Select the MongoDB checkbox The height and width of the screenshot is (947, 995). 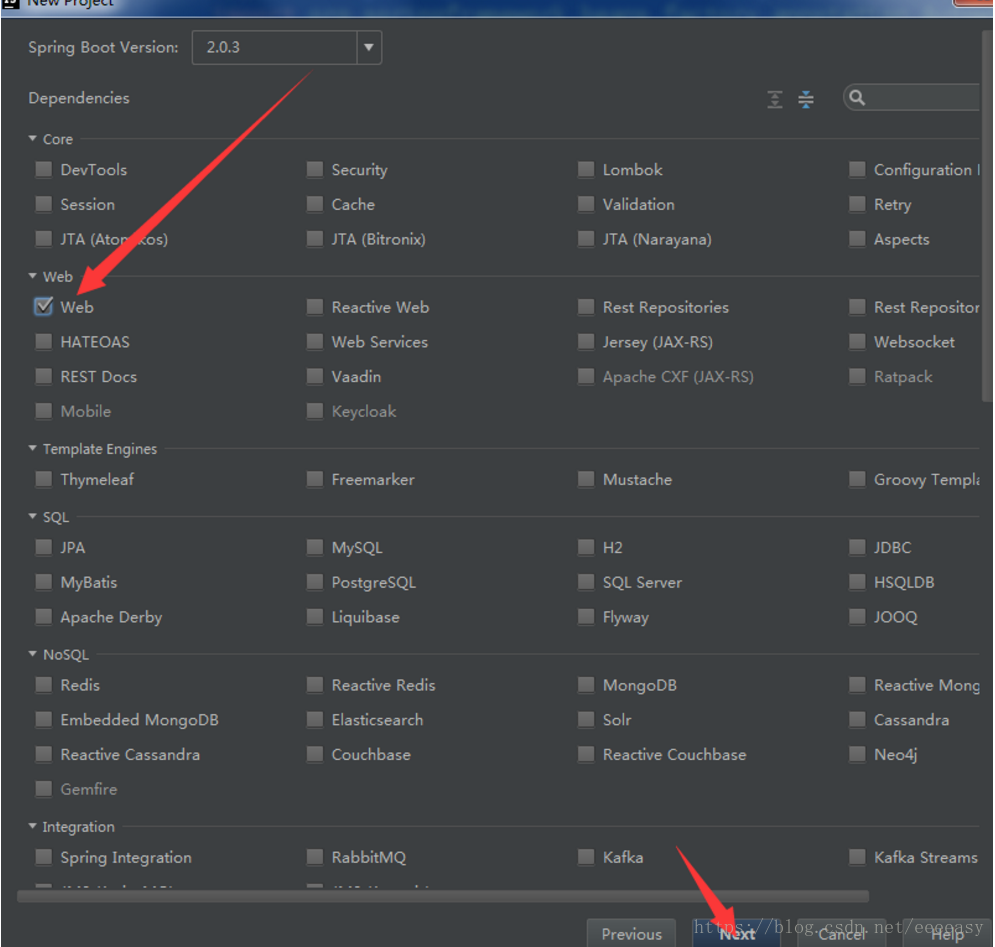point(586,685)
